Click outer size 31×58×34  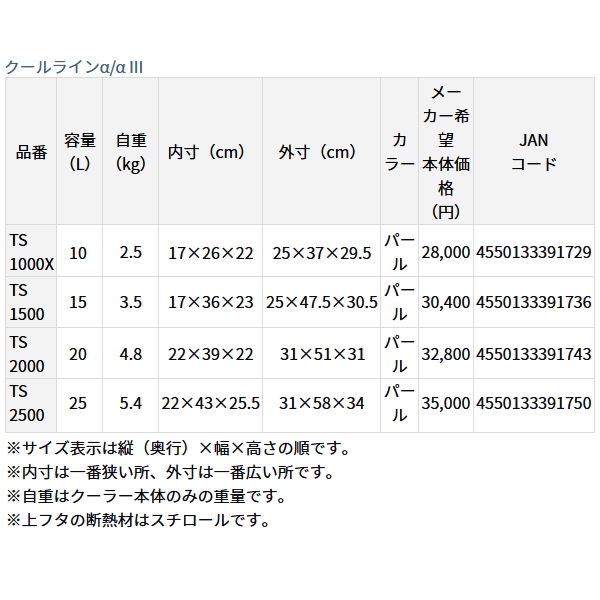click(321, 403)
